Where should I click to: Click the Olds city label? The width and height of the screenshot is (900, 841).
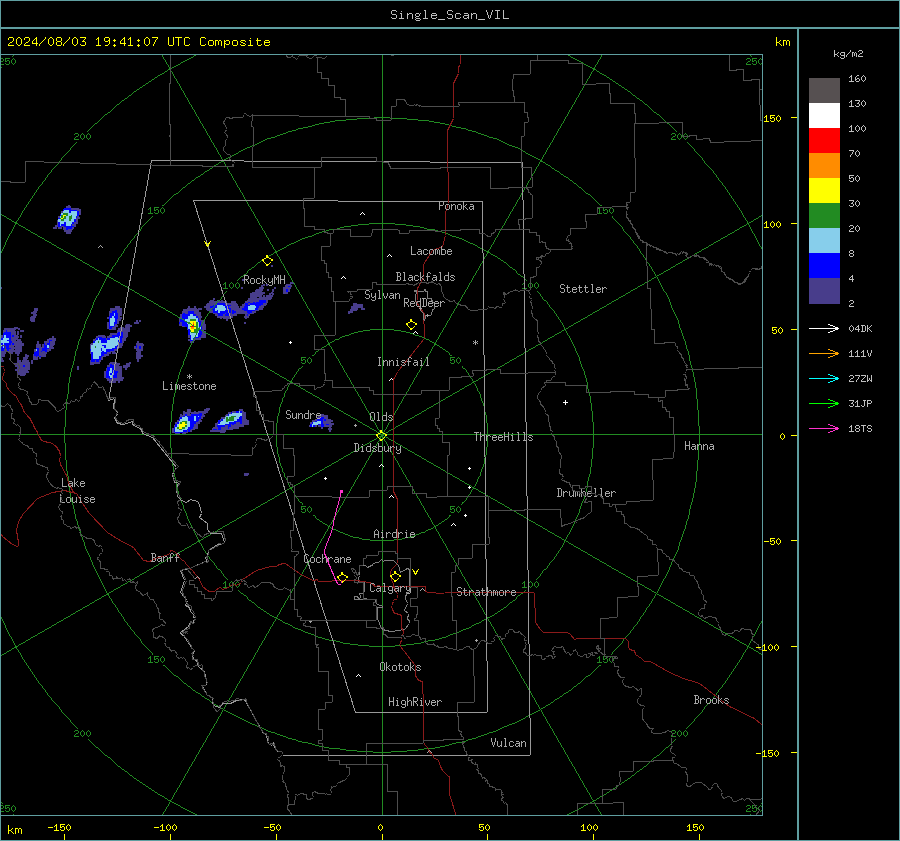click(x=381, y=417)
